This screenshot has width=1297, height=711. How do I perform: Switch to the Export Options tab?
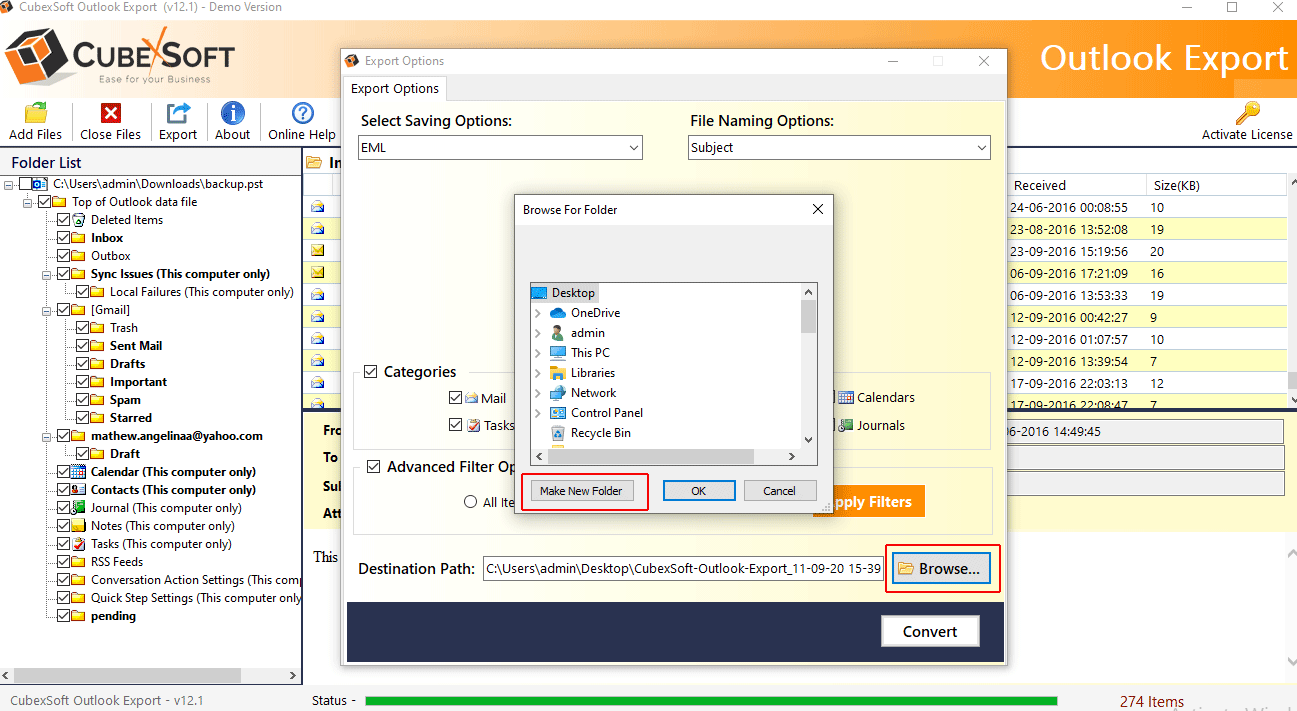[395, 89]
